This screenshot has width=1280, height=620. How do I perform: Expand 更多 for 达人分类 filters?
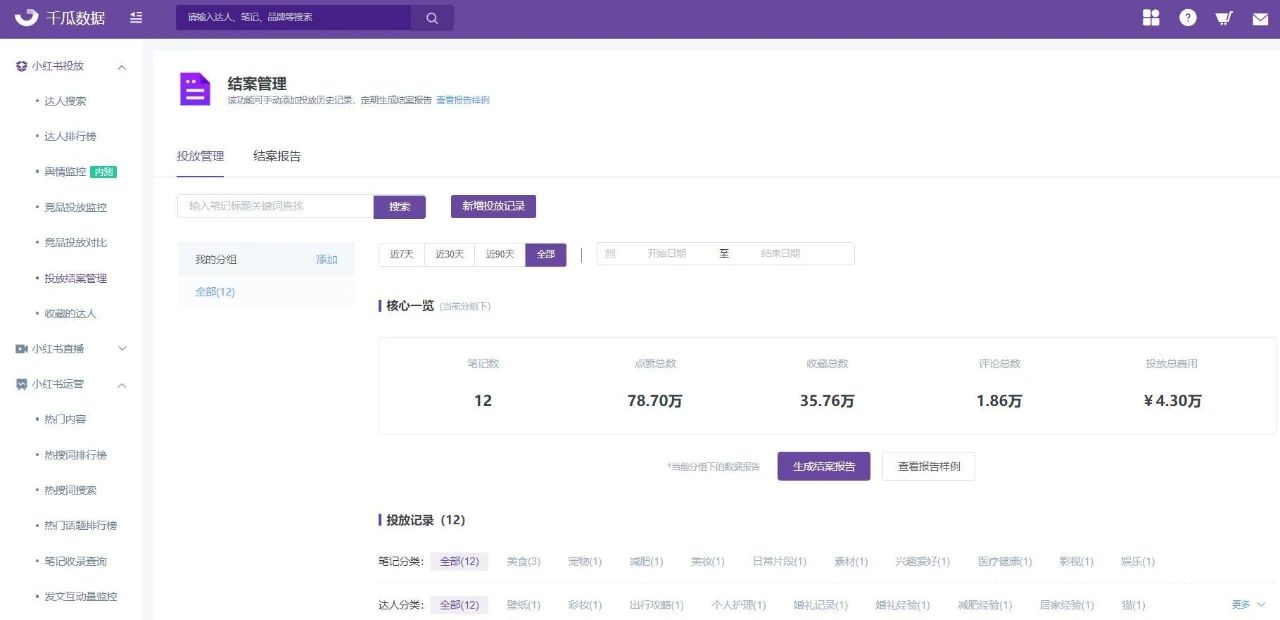pos(1249,605)
